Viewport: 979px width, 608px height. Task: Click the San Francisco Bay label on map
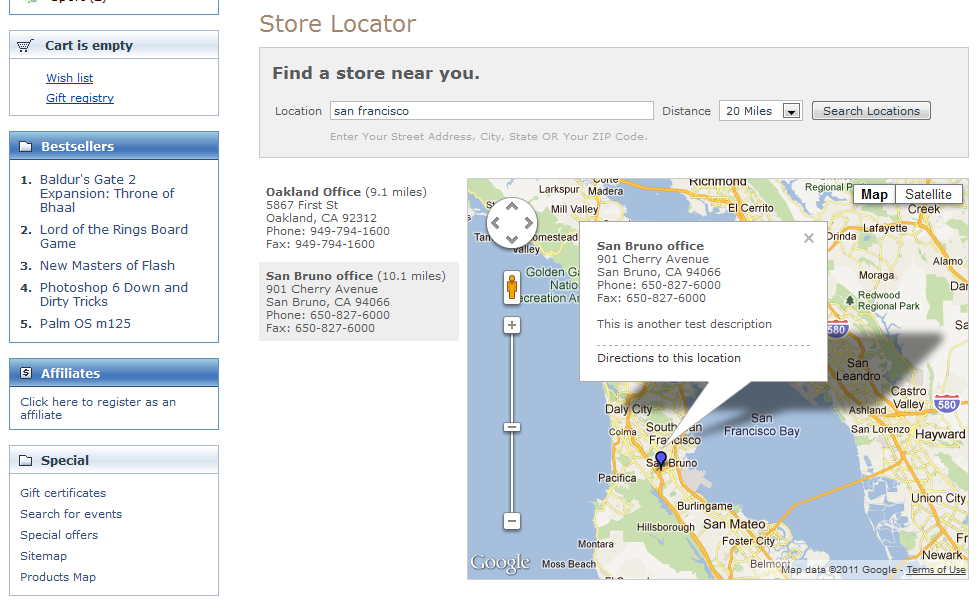pos(762,424)
